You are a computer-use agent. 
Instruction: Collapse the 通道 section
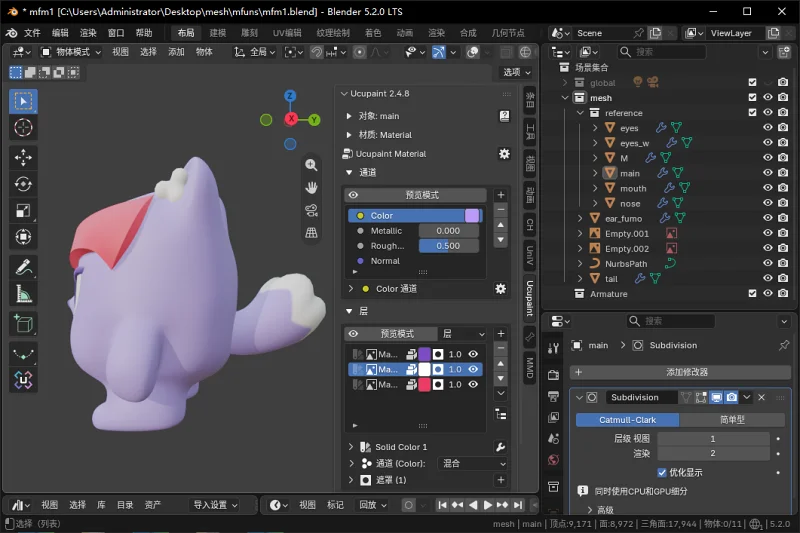coord(349,172)
